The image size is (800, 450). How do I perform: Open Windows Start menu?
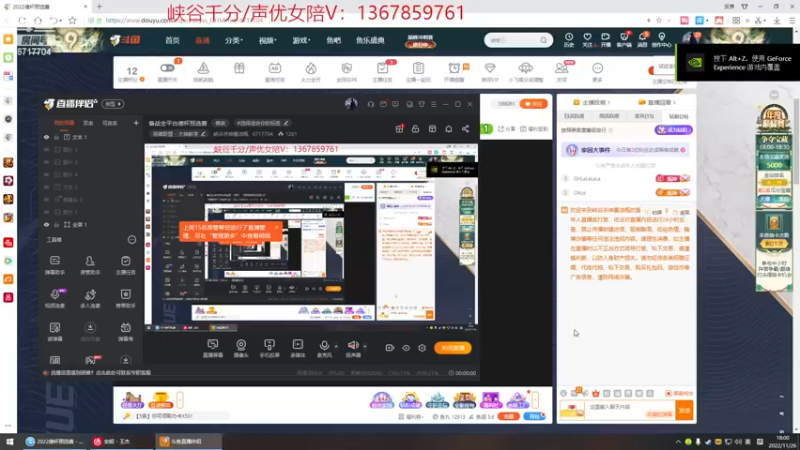pyautogui.click(x=9, y=441)
